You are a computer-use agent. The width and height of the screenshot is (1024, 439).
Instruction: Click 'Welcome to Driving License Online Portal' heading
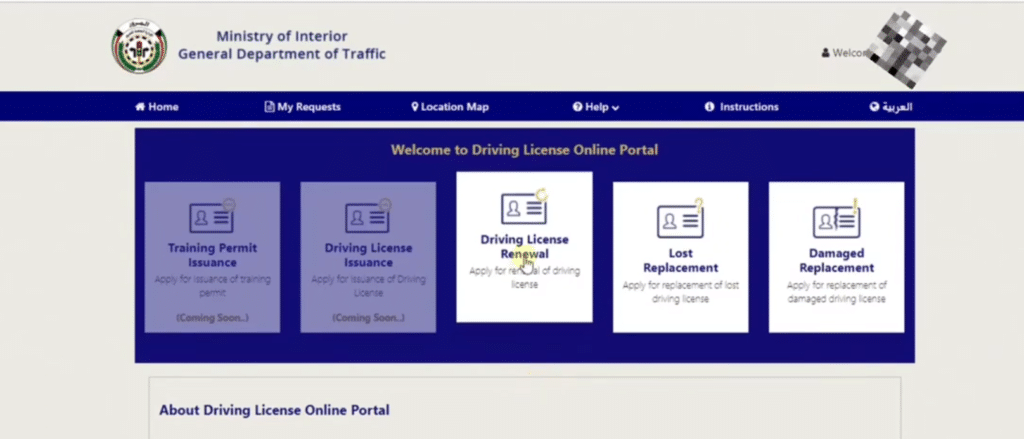[524, 150]
